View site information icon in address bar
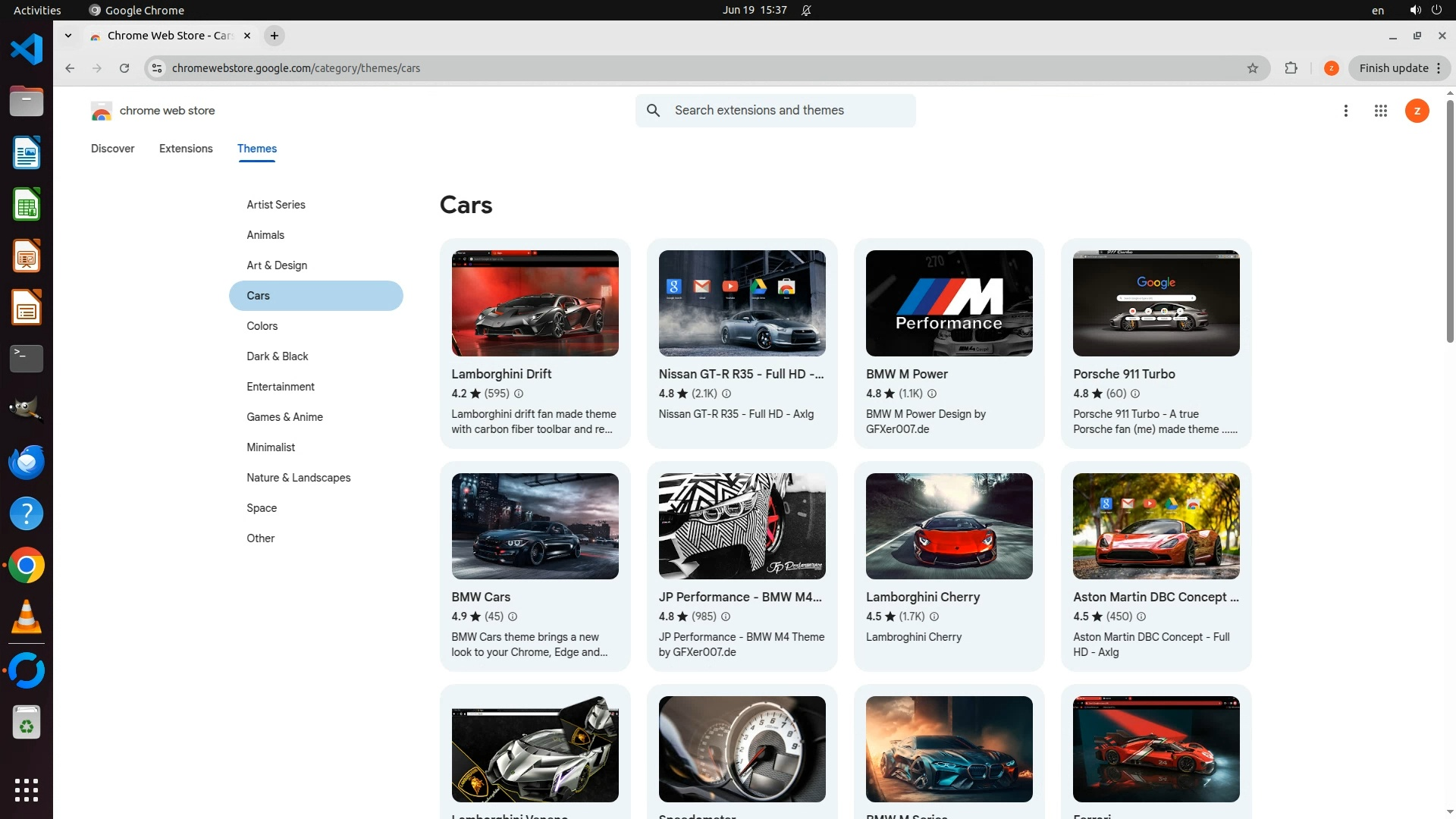This screenshot has height=819, width=1456. tap(157, 68)
